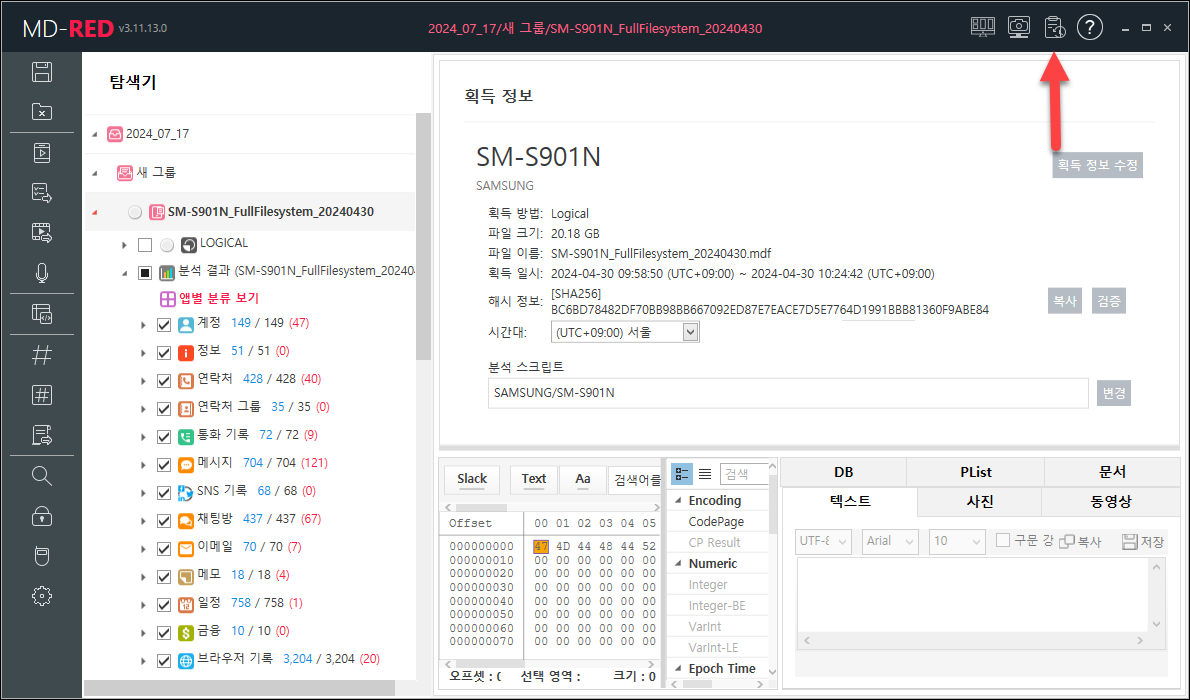Click the Slack button in hex viewer
Image resolution: width=1190 pixels, height=700 pixels.
(x=472, y=479)
